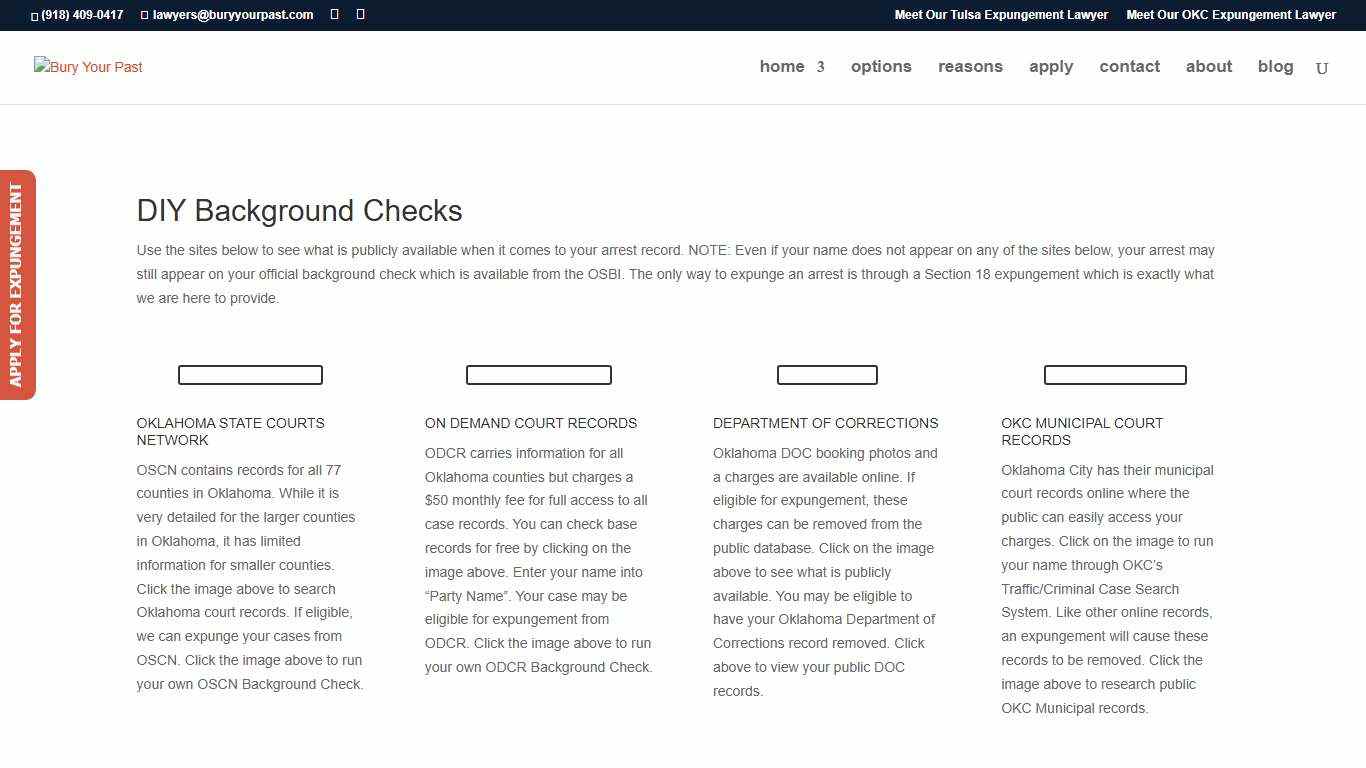
Task: Click the On Demand Court Records image
Action: tap(538, 374)
